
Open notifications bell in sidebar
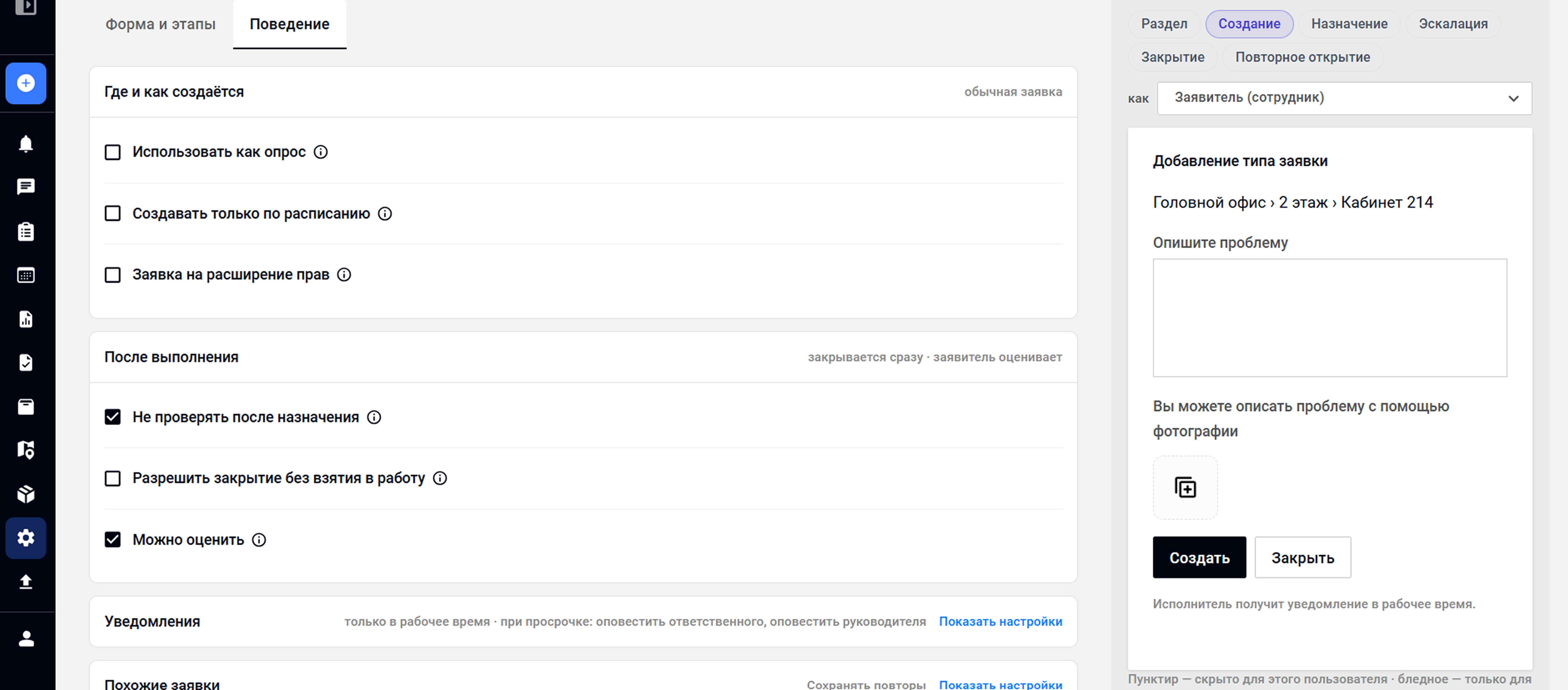(25, 144)
